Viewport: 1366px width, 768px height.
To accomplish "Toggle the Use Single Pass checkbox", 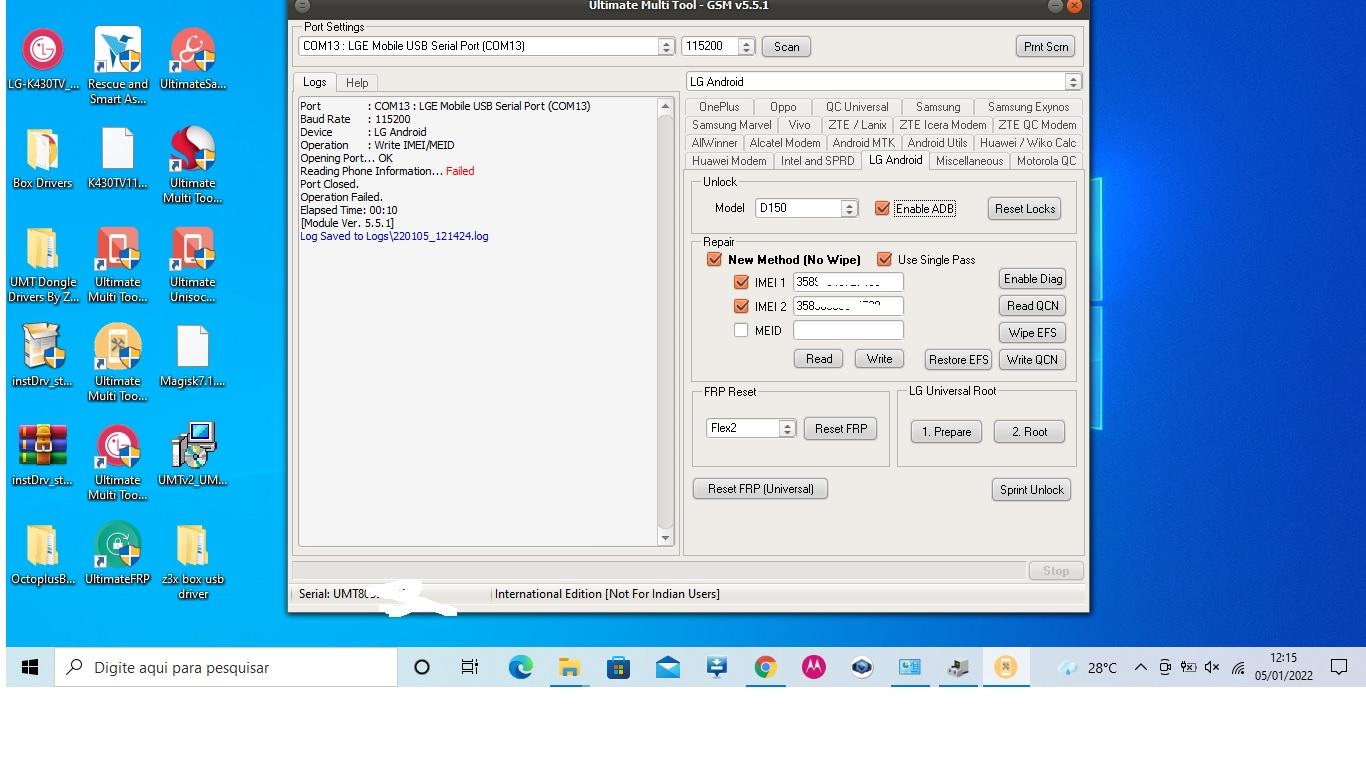I will tap(884, 259).
